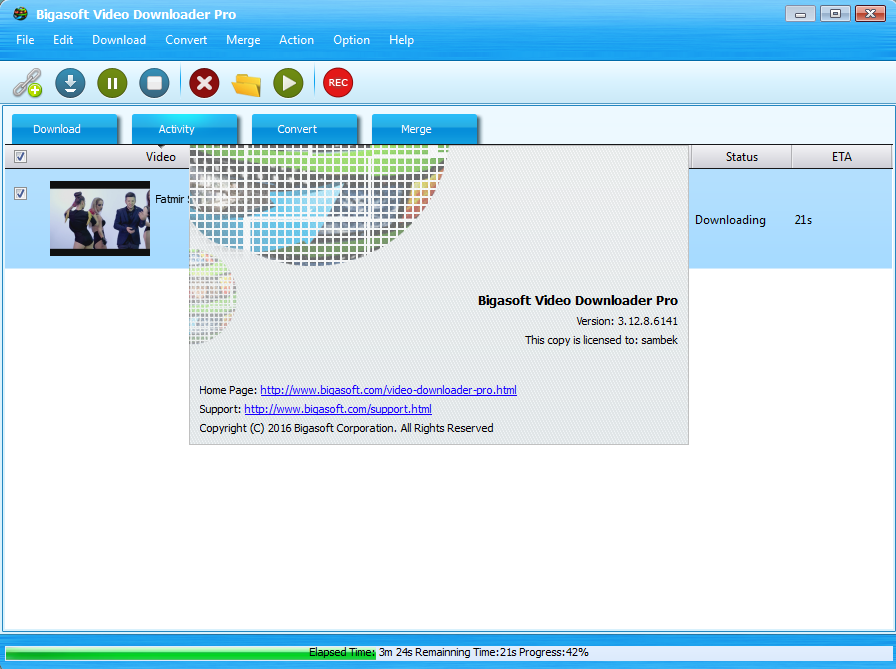This screenshot has height=669, width=896.
Task: Click the Video column header
Action: (x=161, y=157)
